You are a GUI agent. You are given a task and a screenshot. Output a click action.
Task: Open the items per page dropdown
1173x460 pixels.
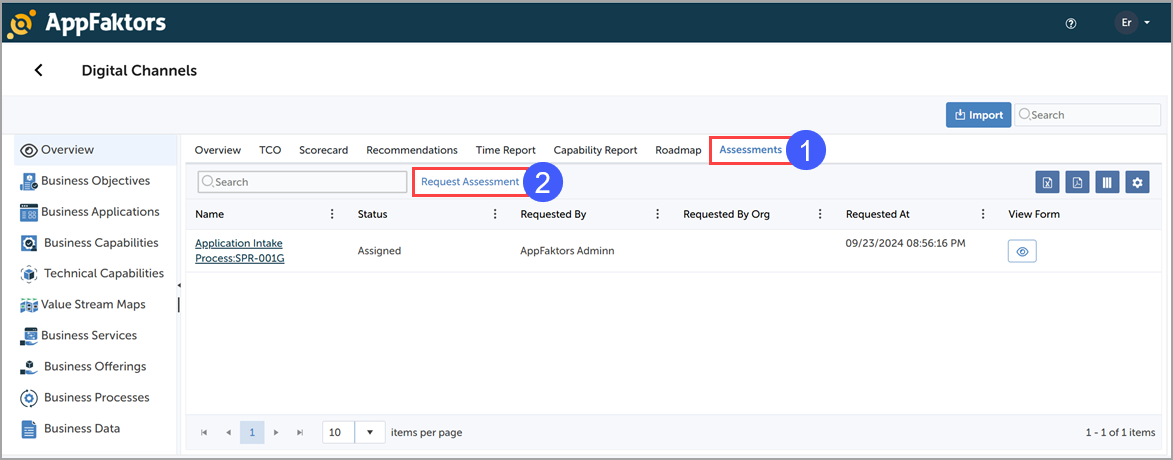pos(370,432)
